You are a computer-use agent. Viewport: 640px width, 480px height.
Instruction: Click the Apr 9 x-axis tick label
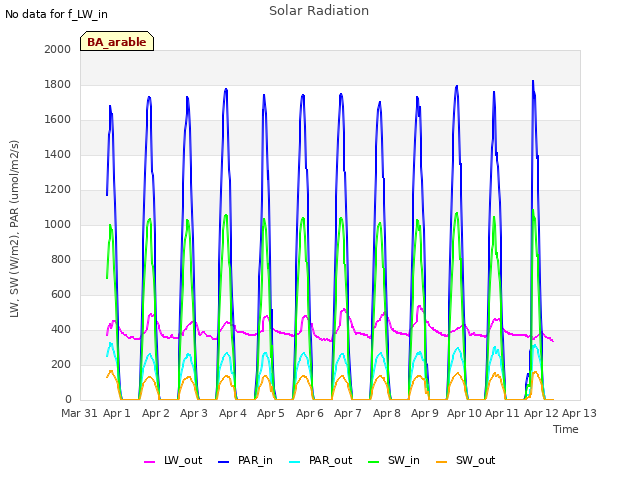click(424, 413)
